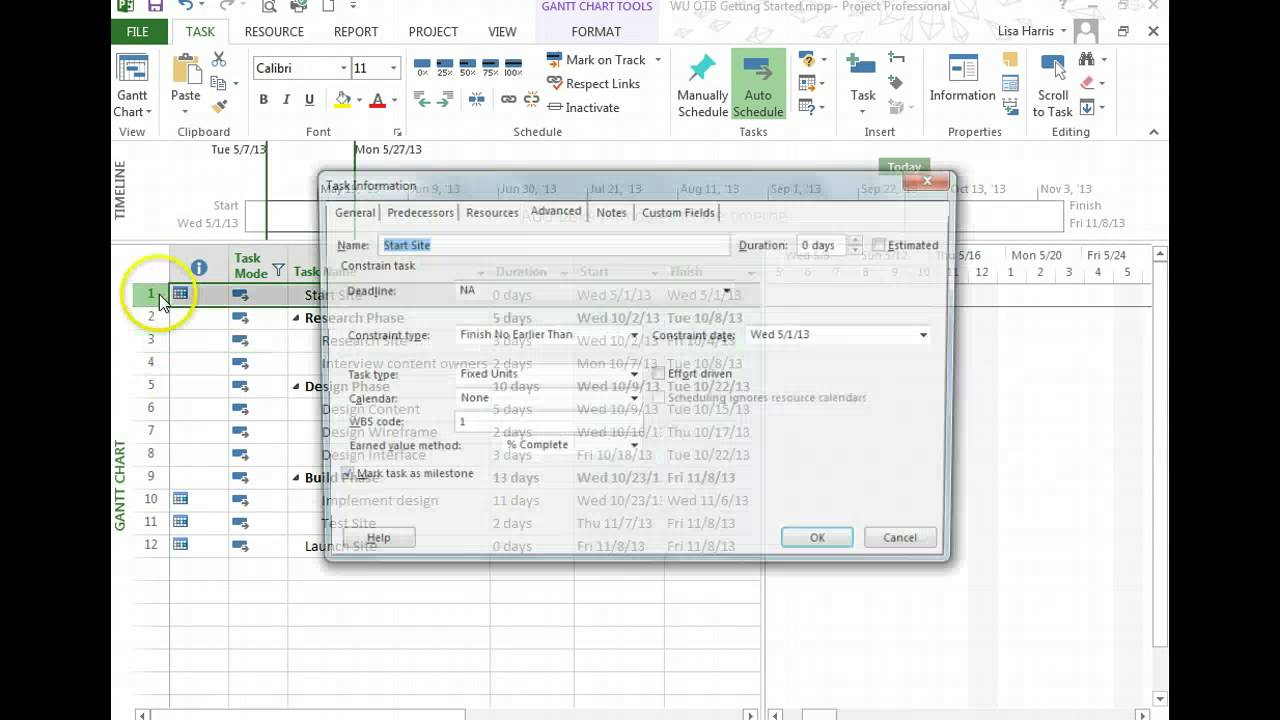1280x720 pixels.
Task: Check the Effort driven checkbox
Action: (658, 373)
